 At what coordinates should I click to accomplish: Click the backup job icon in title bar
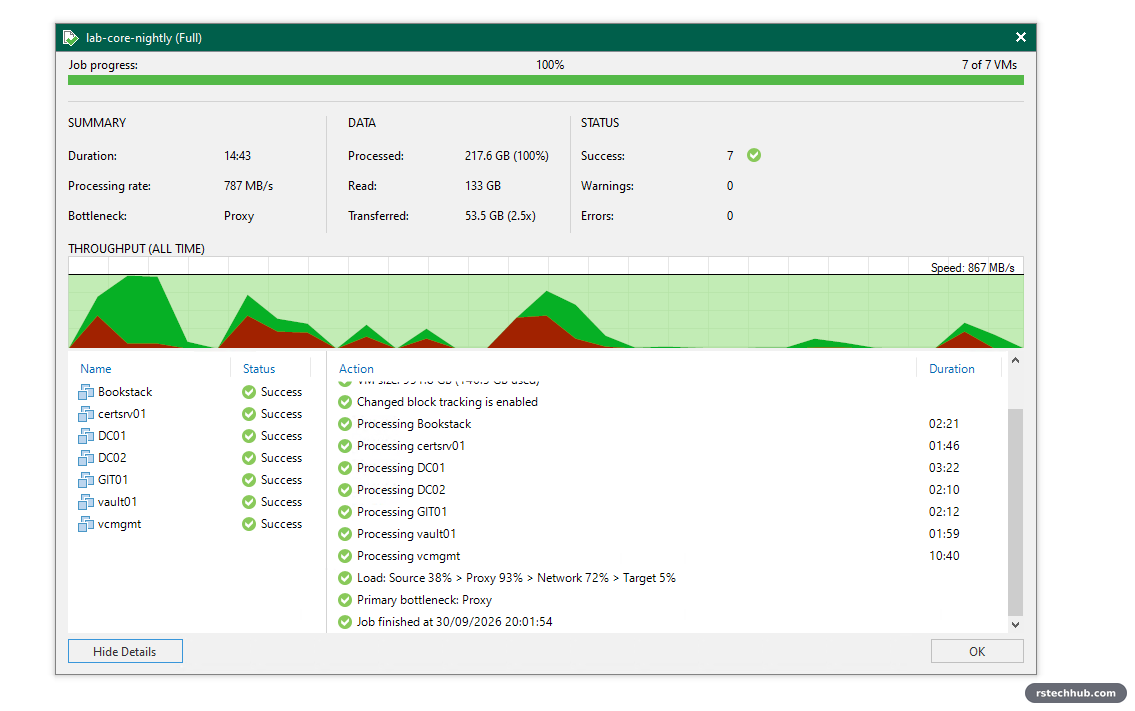[x=70, y=38]
